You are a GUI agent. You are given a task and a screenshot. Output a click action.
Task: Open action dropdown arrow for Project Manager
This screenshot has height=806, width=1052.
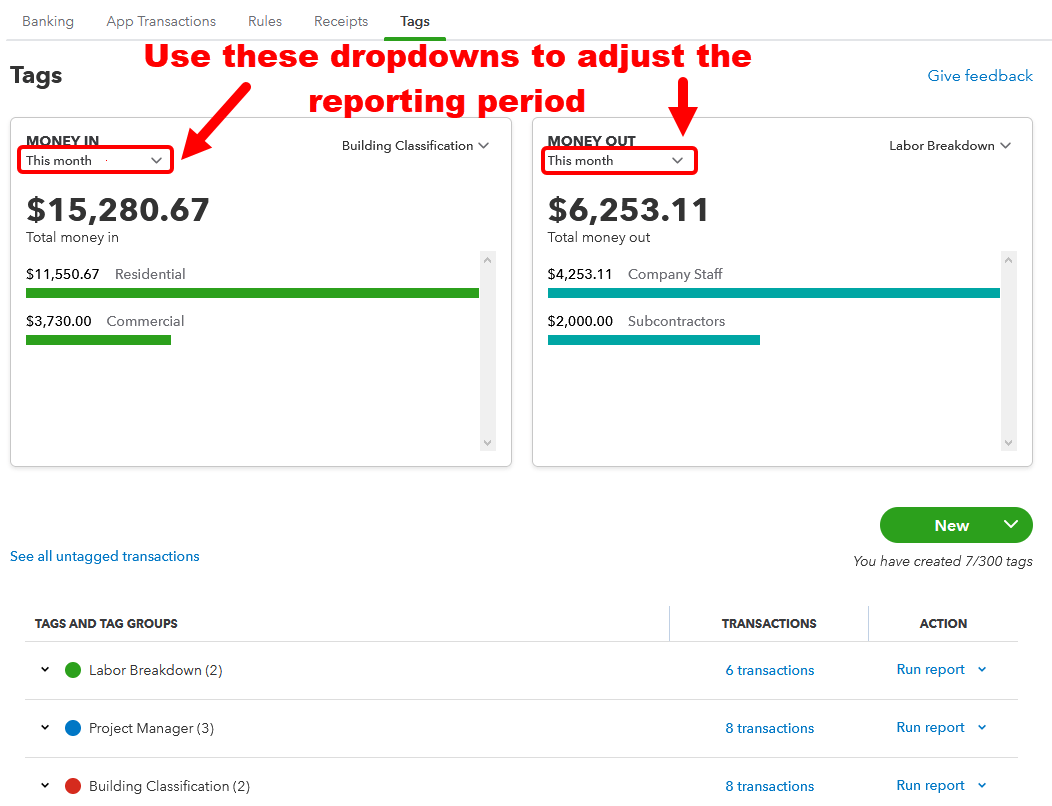tap(982, 727)
